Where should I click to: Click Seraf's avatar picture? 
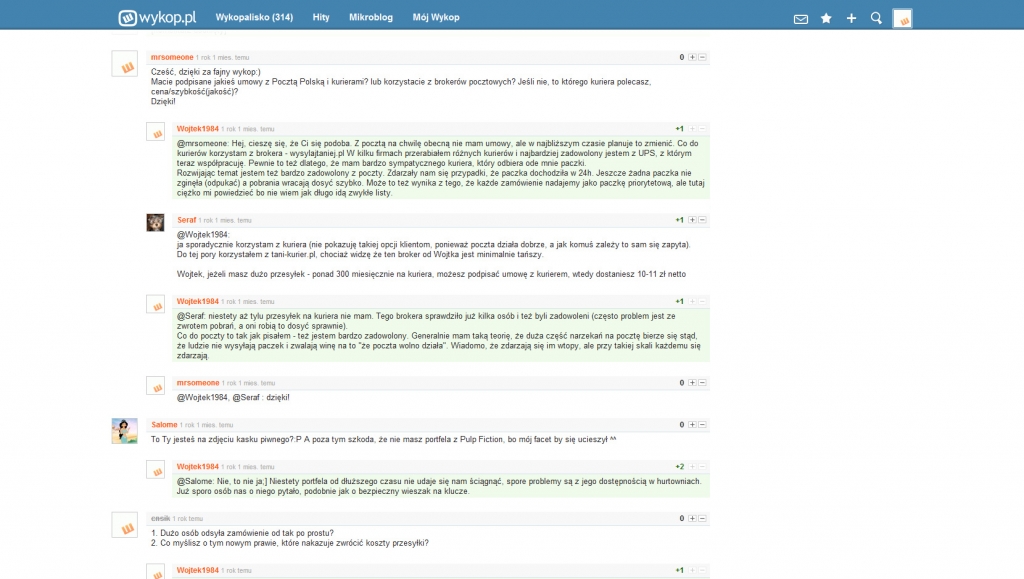(155, 222)
